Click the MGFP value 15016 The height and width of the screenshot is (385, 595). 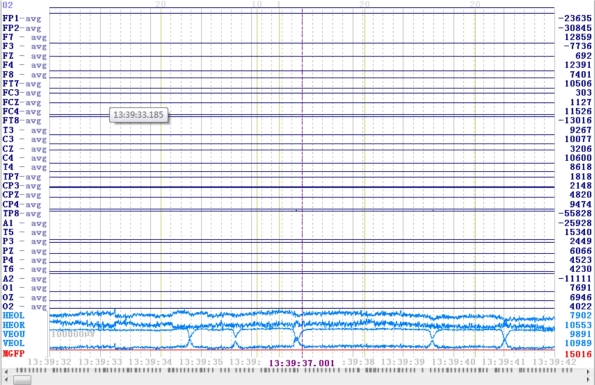[x=578, y=354]
